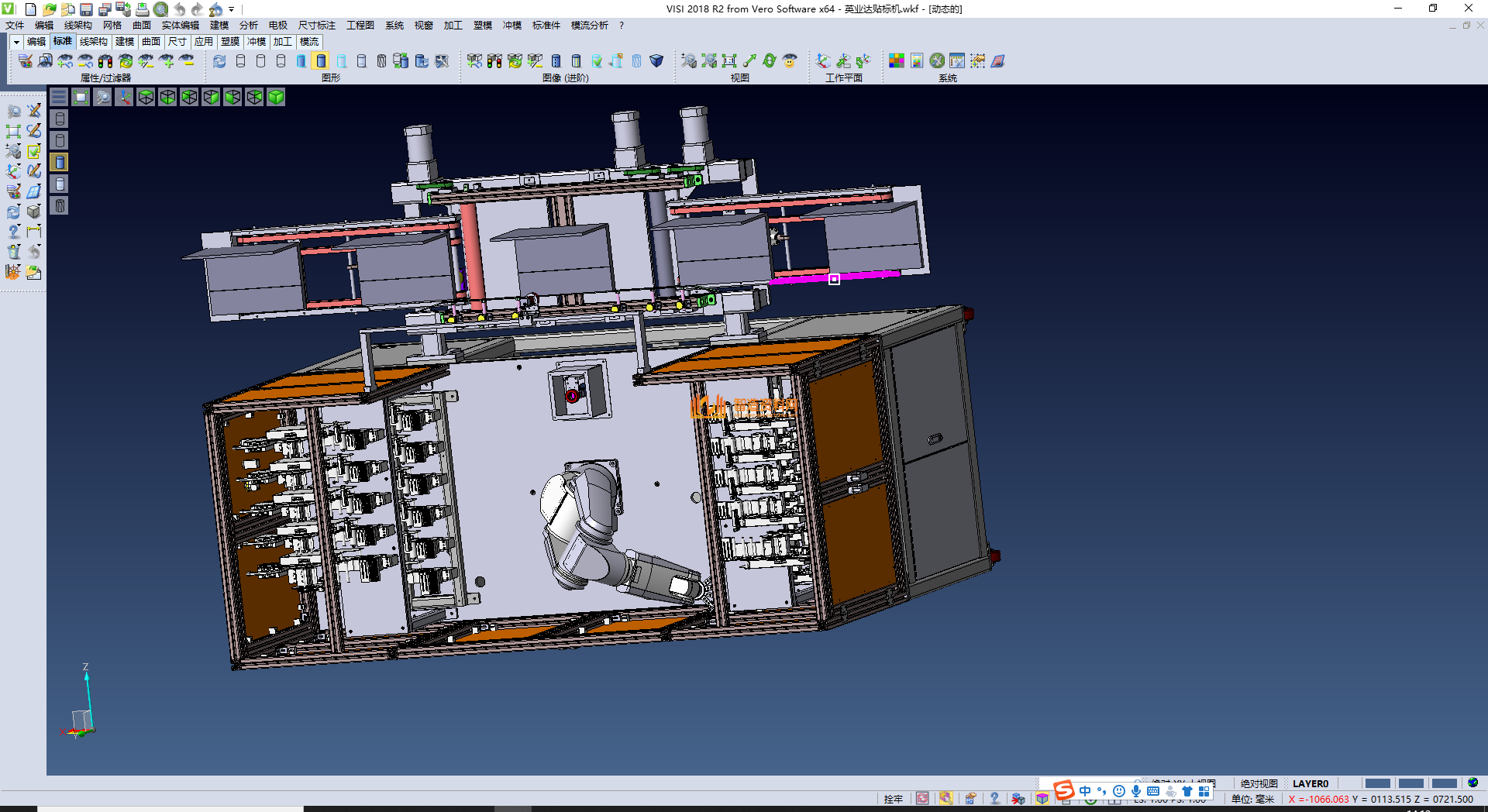This screenshot has height=812, width=1488.
Task: Expand the quick access toolbar dropdown arrow
Action: pyautogui.click(x=232, y=9)
